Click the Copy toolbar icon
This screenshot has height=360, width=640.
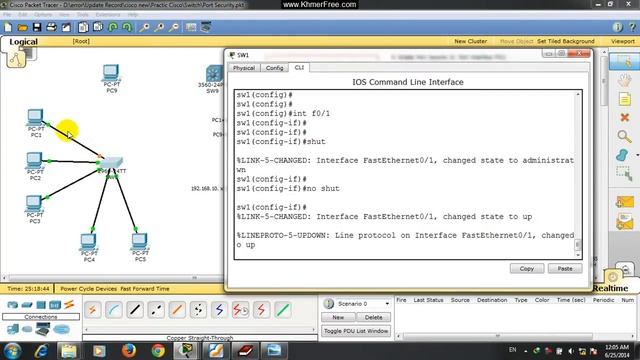(83, 27)
